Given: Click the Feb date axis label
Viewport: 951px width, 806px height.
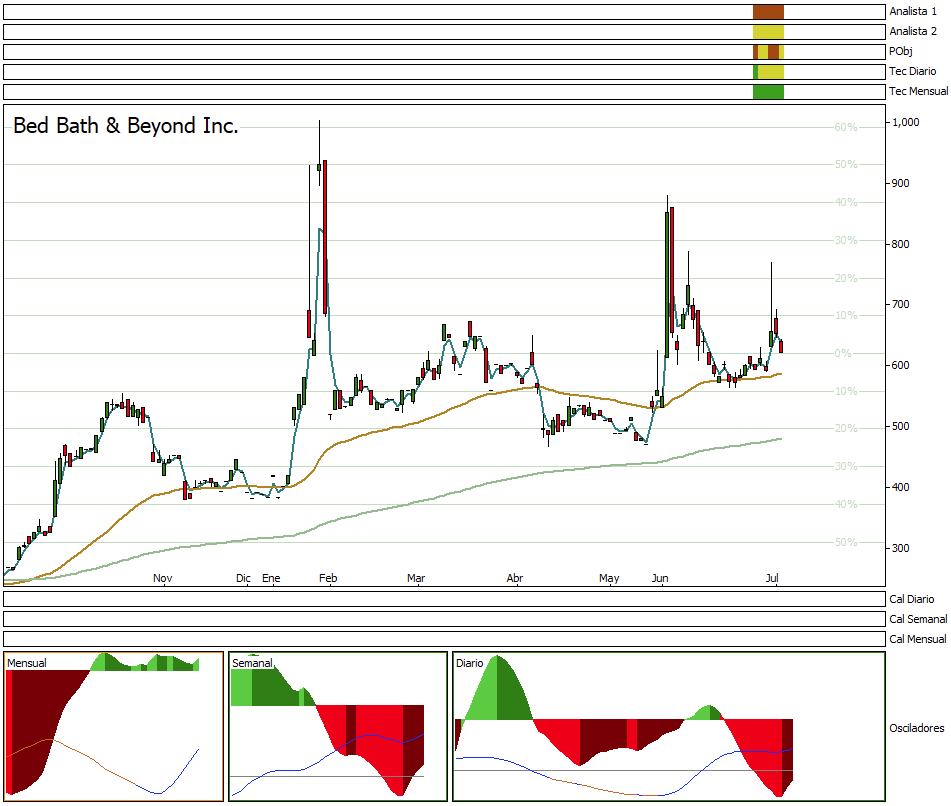Looking at the screenshot, I should tap(328, 578).
